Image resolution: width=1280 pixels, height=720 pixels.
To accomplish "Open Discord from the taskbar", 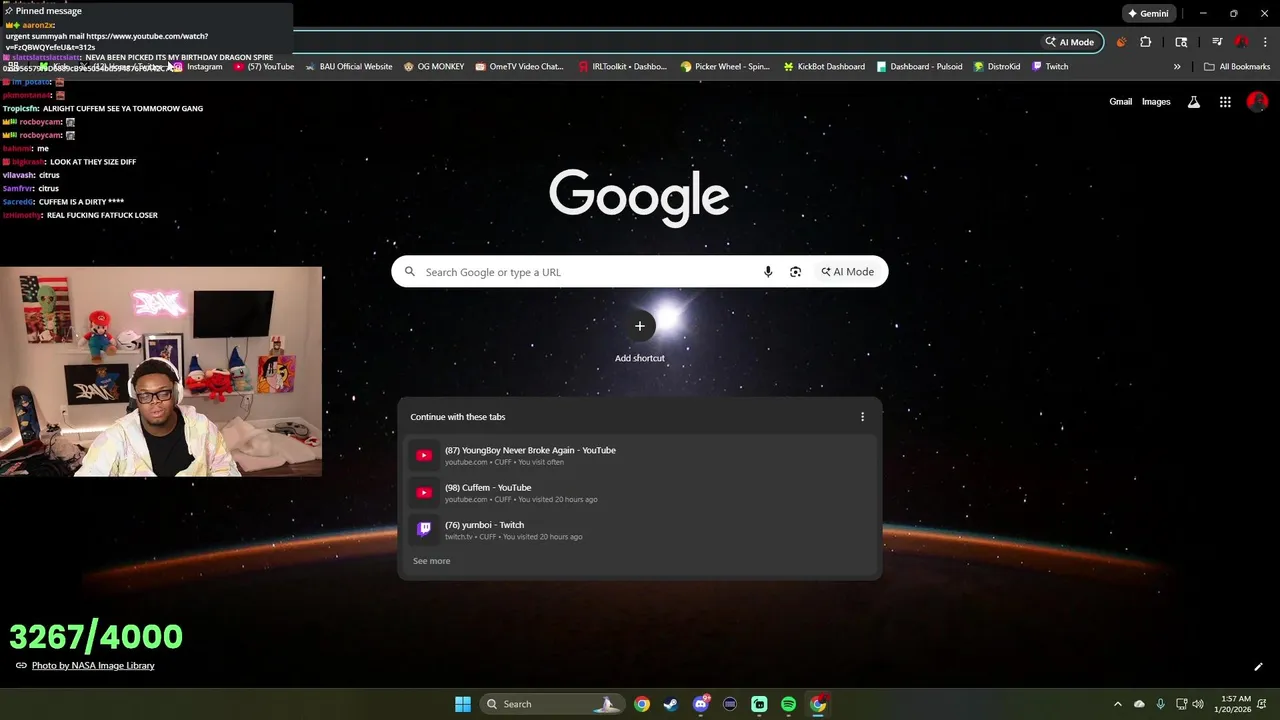I will tap(701, 704).
